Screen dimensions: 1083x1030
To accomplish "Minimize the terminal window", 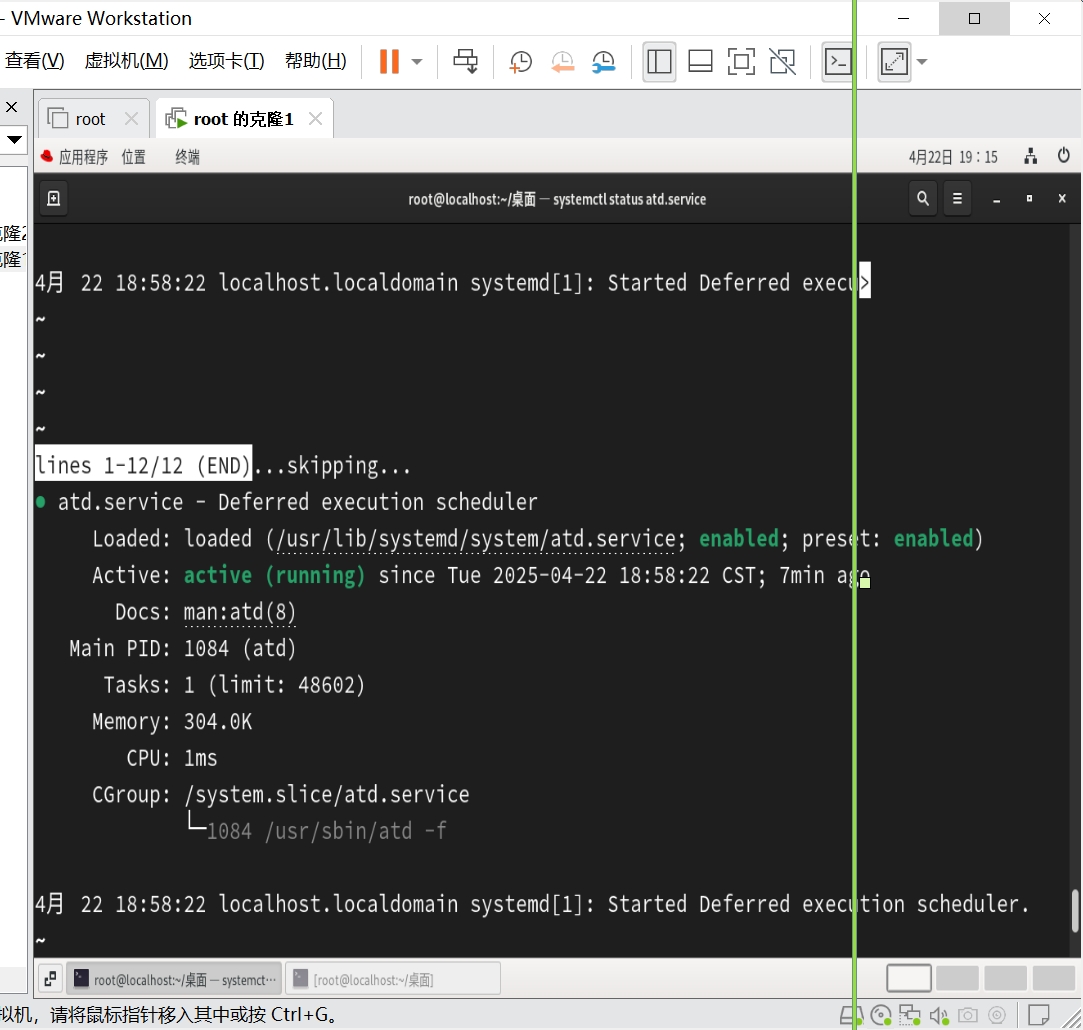I will pos(996,199).
